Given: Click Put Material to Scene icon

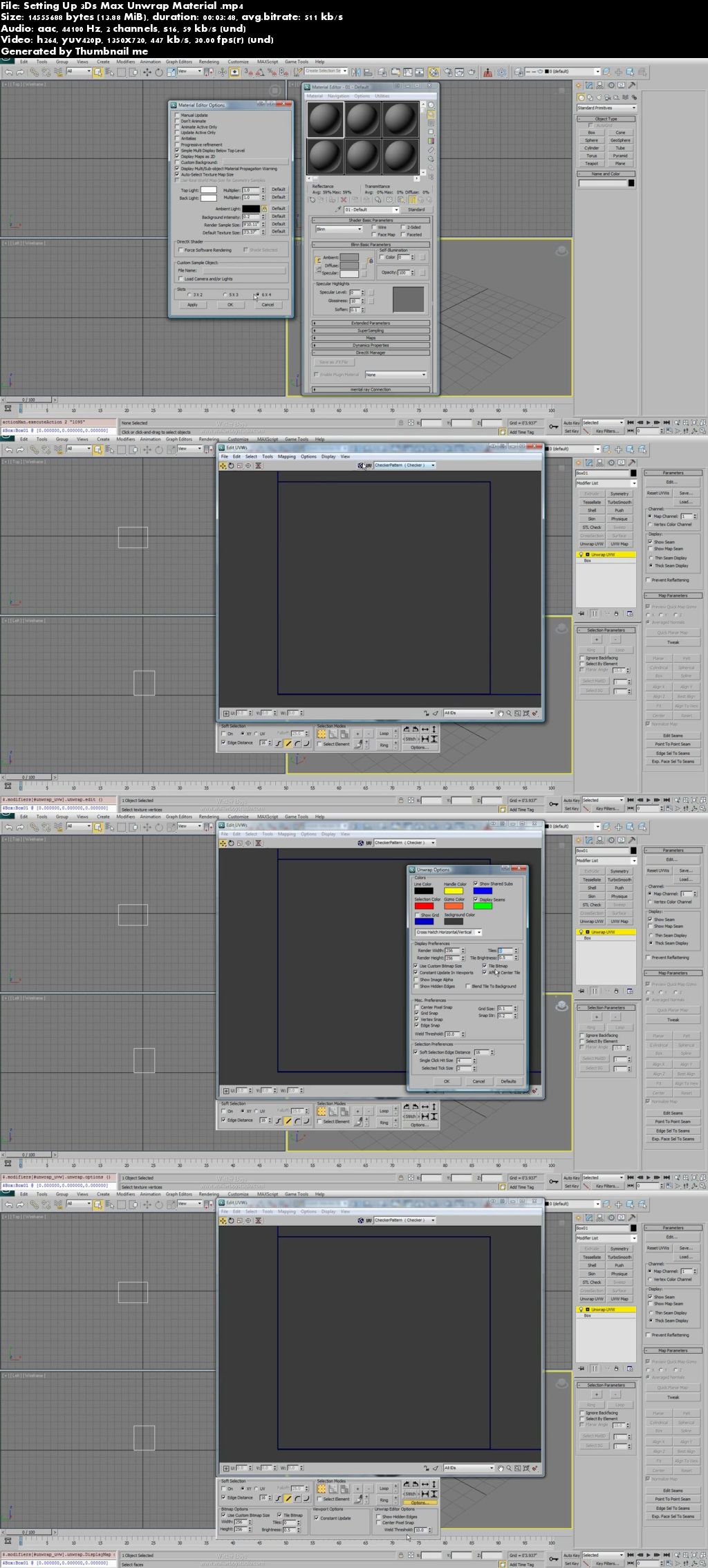Looking at the screenshot, I should coord(321,200).
